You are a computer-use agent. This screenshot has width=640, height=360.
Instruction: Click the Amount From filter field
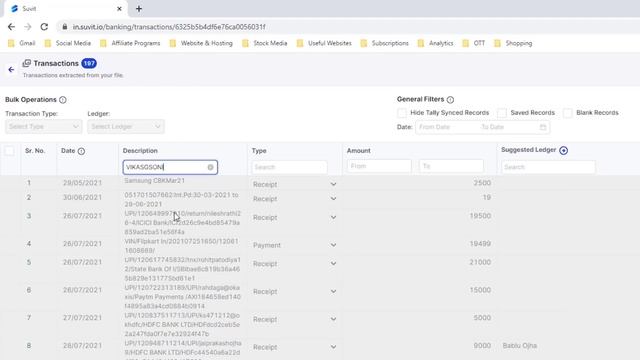pyautogui.click(x=379, y=166)
